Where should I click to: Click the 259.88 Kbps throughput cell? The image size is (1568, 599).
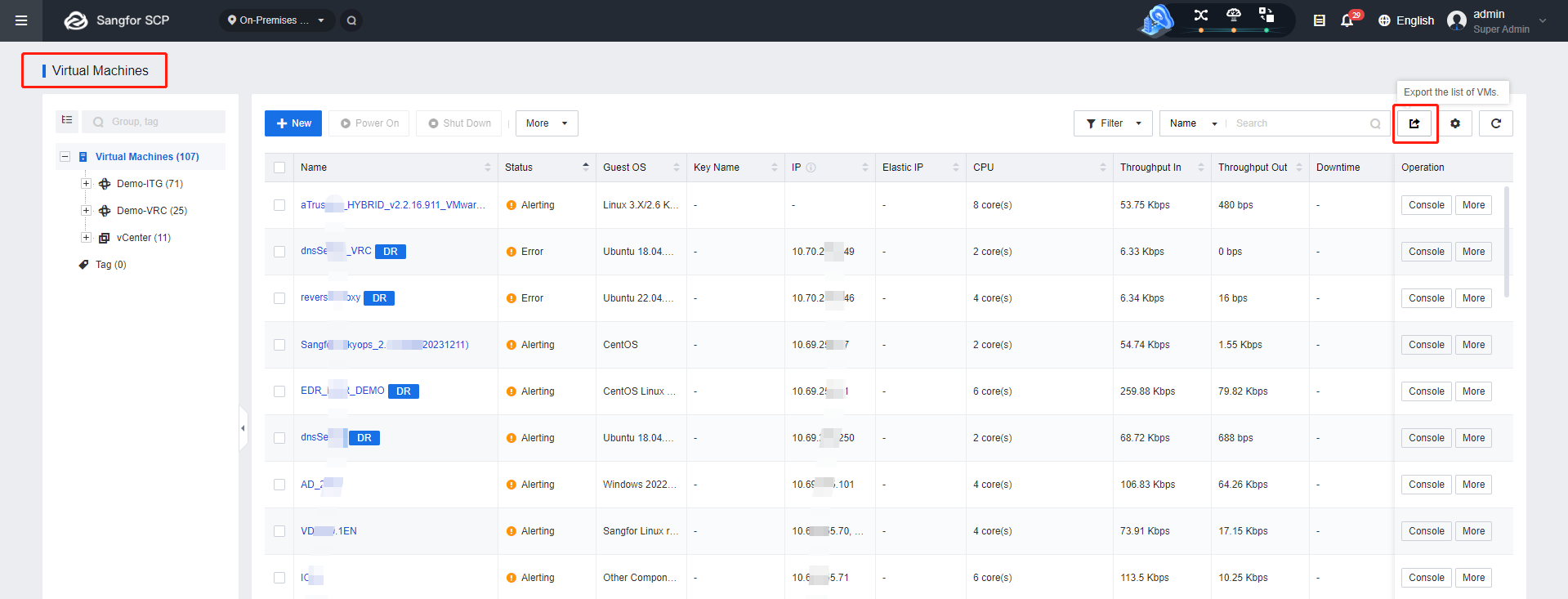tap(1147, 391)
